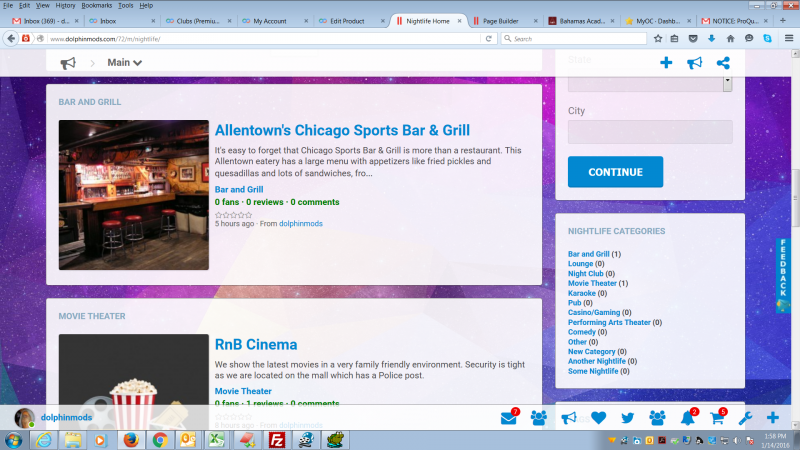800x450 pixels.
Task: Open a new browser tab
Action: [x=783, y=21]
